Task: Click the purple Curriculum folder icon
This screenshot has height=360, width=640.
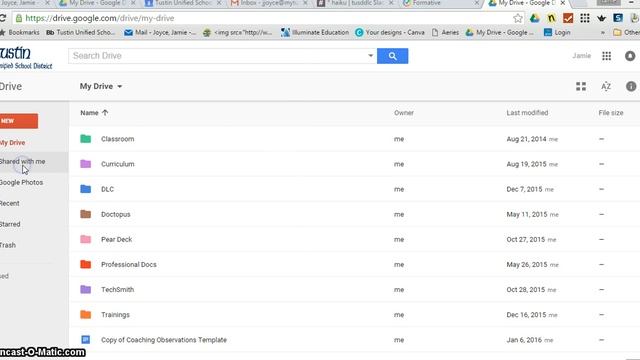Action: (86, 164)
